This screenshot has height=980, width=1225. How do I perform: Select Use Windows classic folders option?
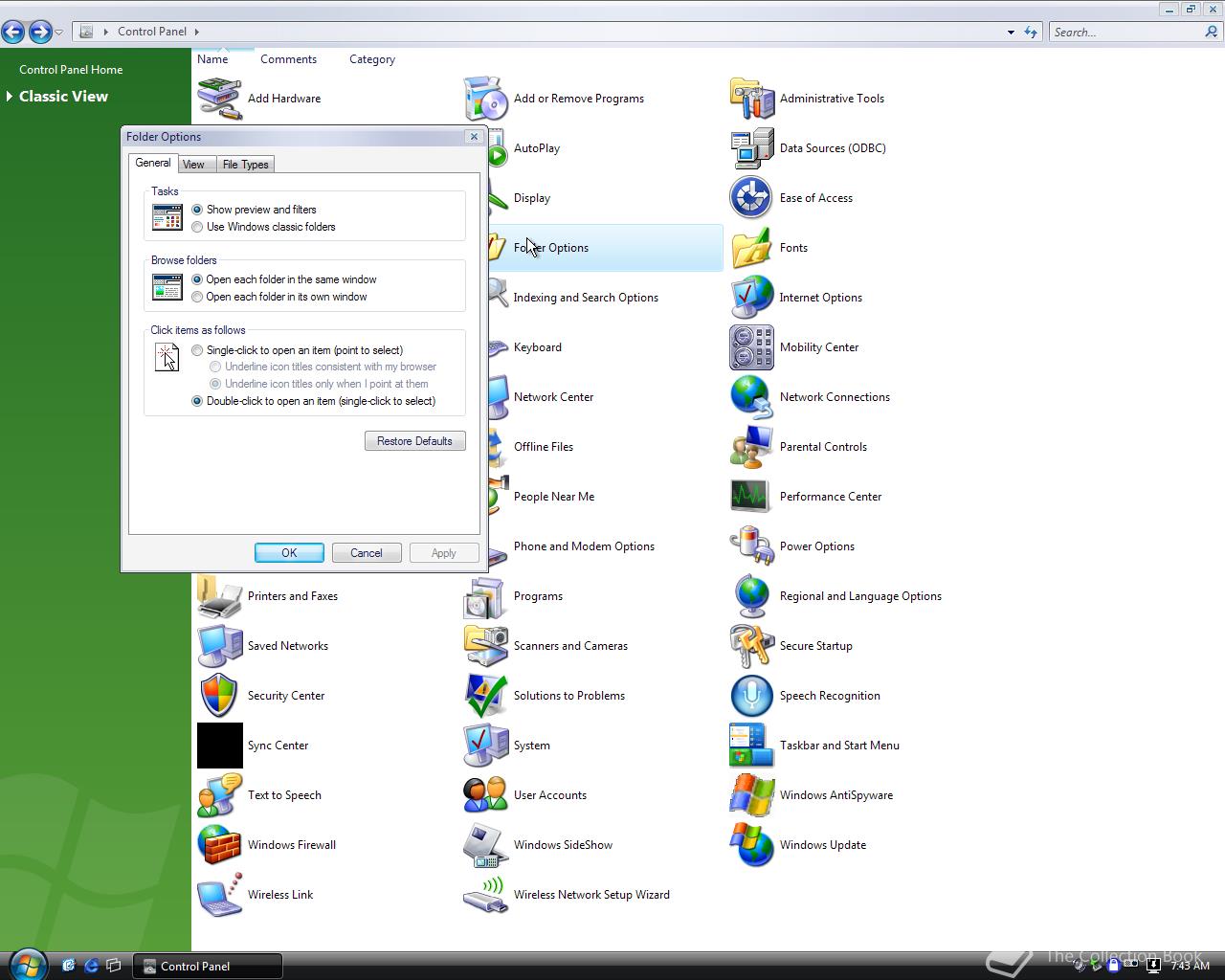click(x=197, y=227)
